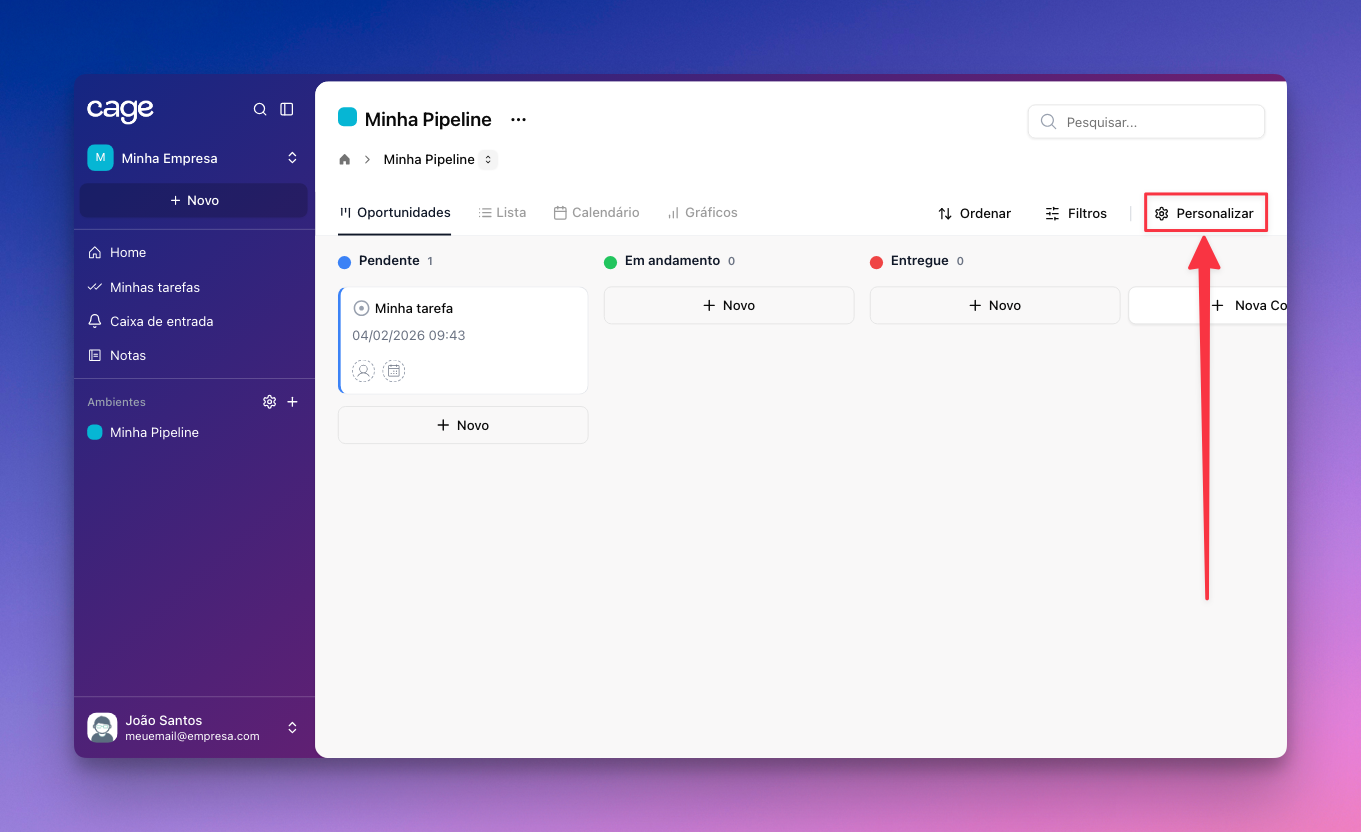Click the home icon in breadcrumb
Screen dimensions: 1361x832
pyautogui.click(x=345, y=160)
